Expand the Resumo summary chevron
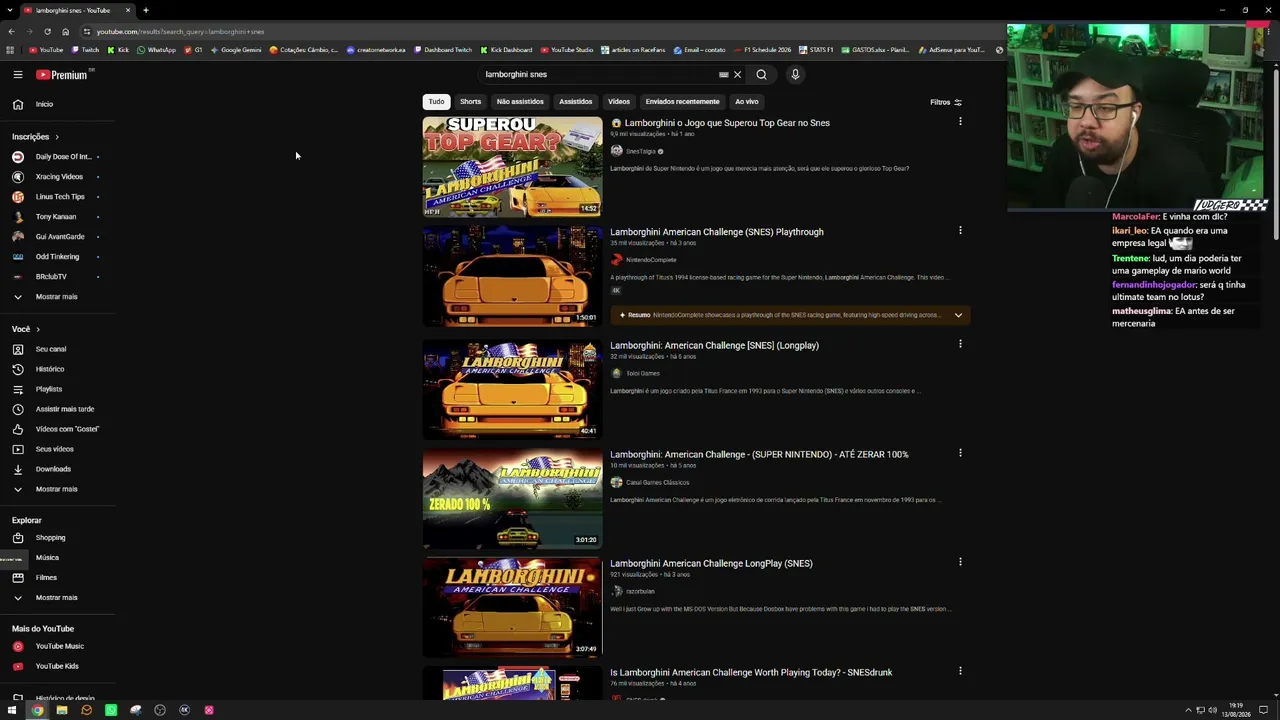 click(x=958, y=315)
